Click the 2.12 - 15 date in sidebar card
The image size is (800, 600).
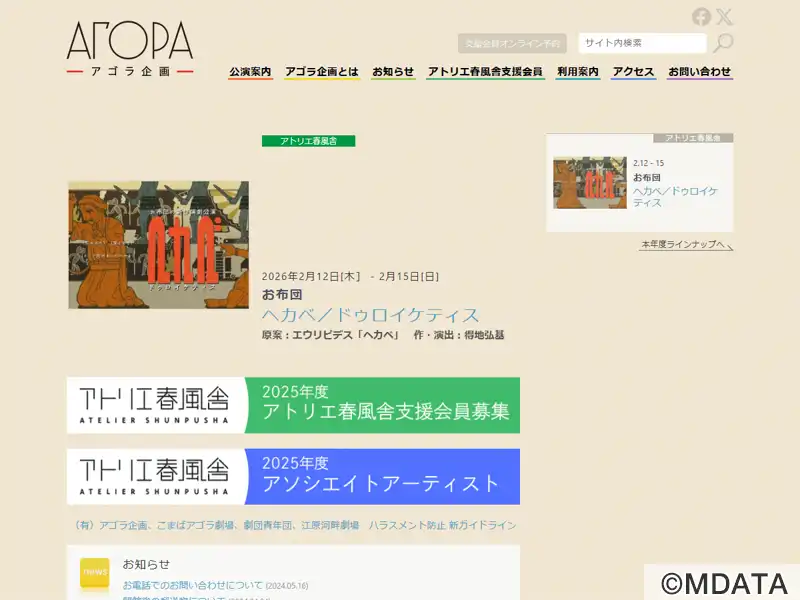[x=648, y=163]
